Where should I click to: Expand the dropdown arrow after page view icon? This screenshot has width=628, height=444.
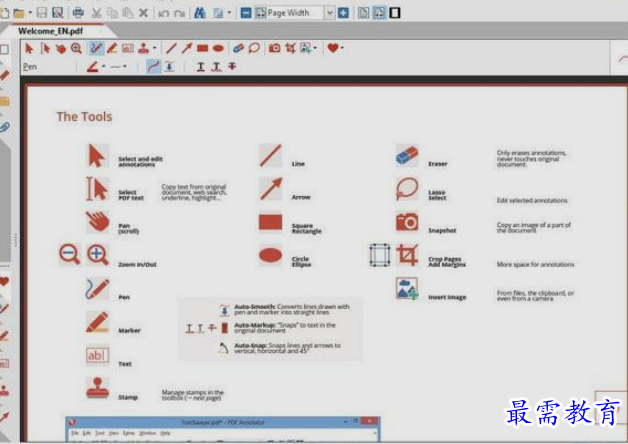coord(229,13)
